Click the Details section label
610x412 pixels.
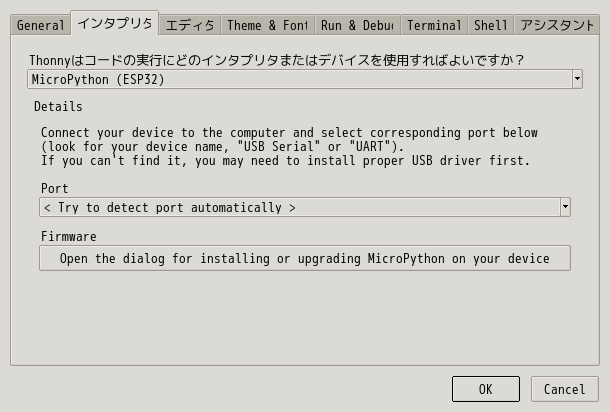pyautogui.click(x=58, y=106)
